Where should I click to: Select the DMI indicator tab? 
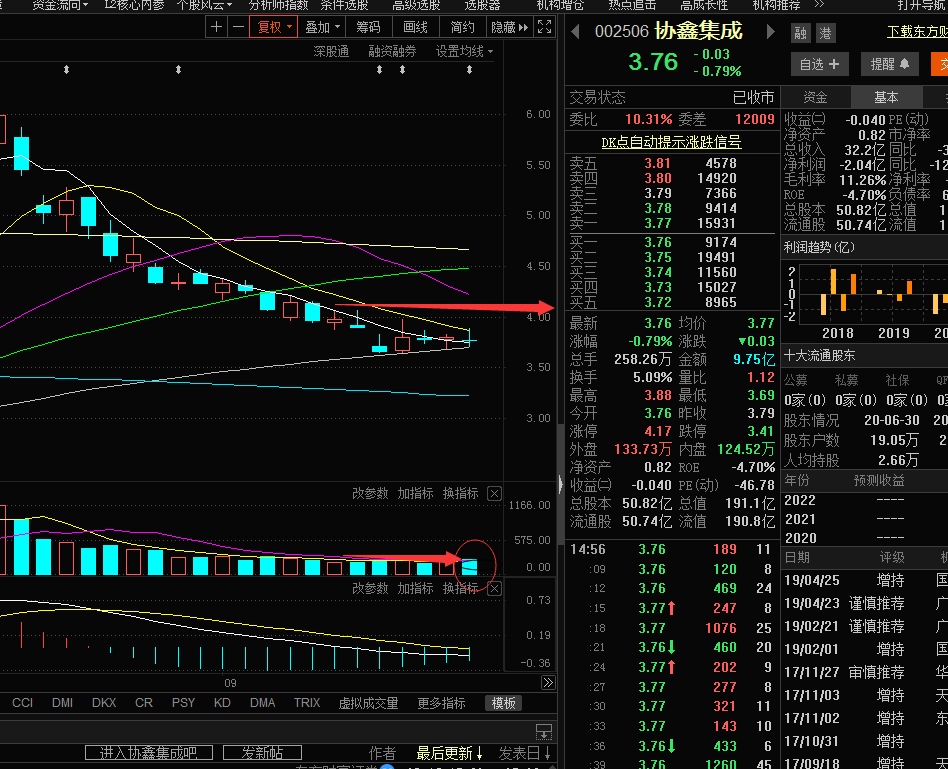(62, 703)
